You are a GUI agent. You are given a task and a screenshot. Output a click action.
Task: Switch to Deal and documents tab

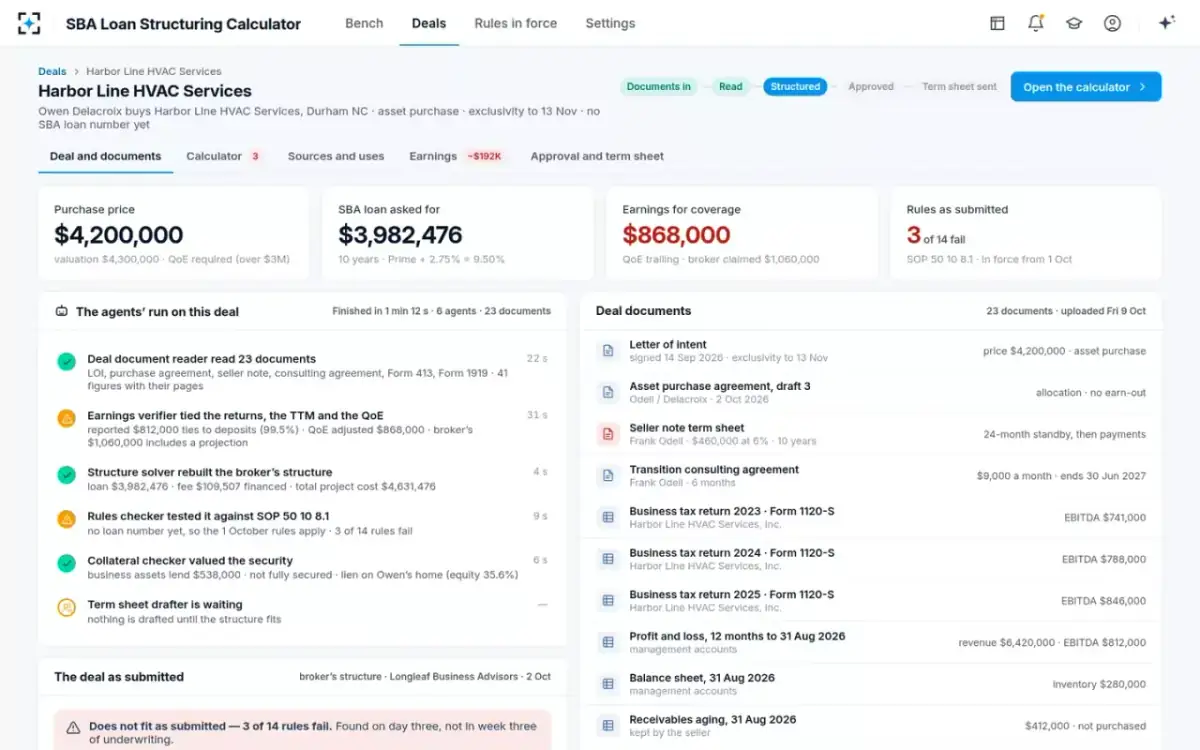pyautogui.click(x=105, y=156)
